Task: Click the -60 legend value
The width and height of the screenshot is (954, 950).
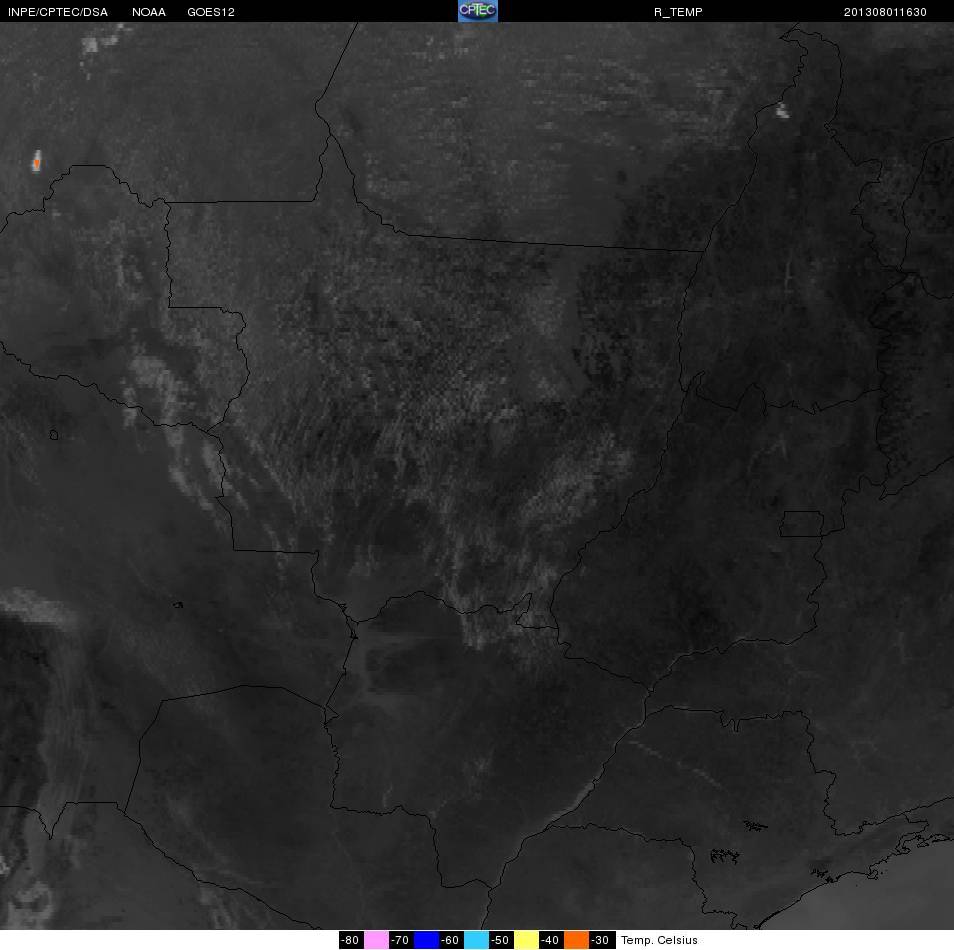Action: click(x=451, y=940)
